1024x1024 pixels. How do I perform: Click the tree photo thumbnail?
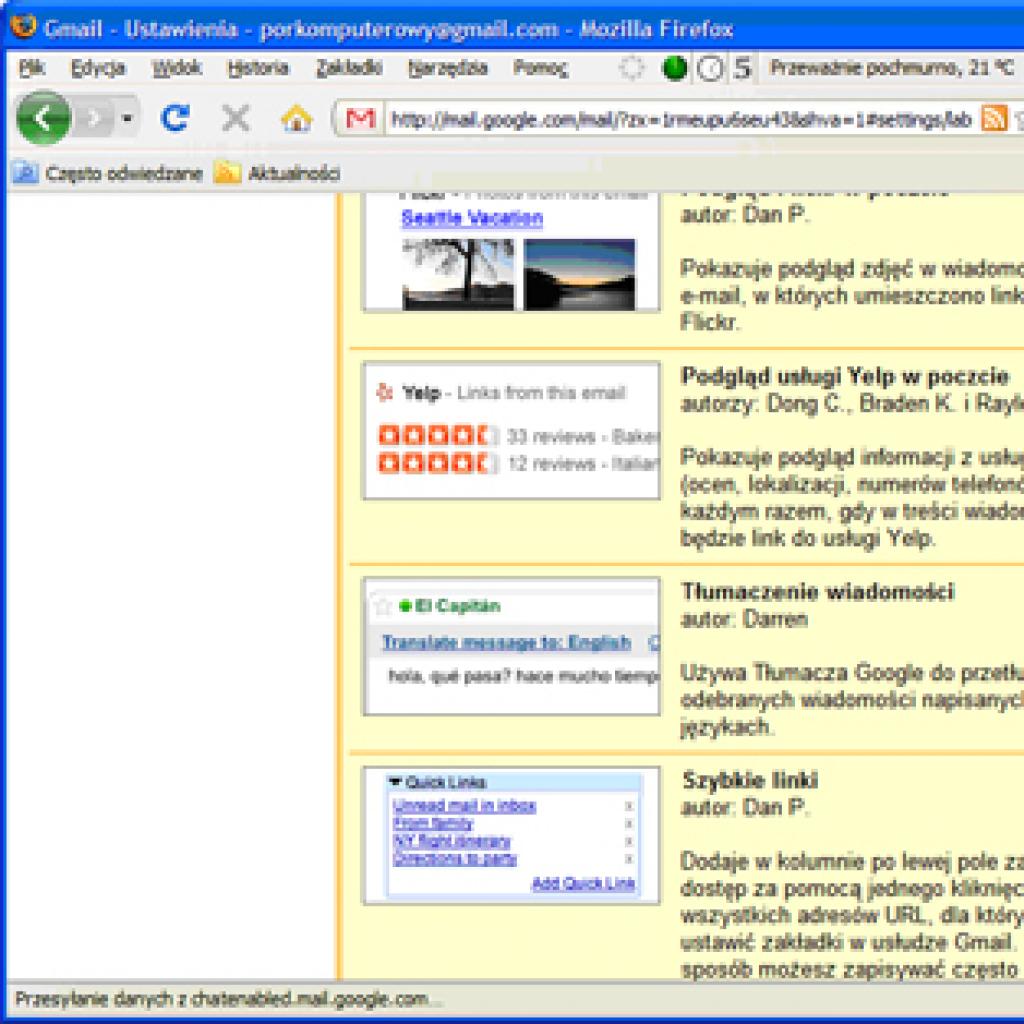[x=458, y=274]
